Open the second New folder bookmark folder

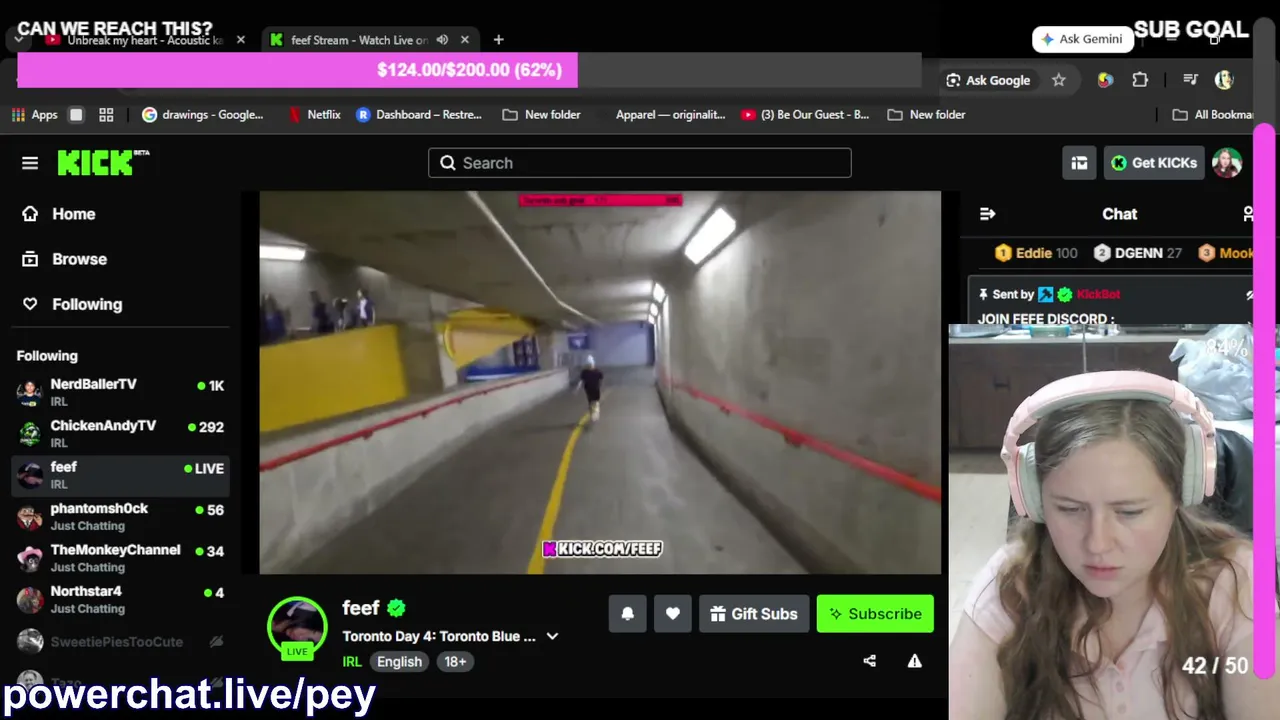(x=926, y=115)
